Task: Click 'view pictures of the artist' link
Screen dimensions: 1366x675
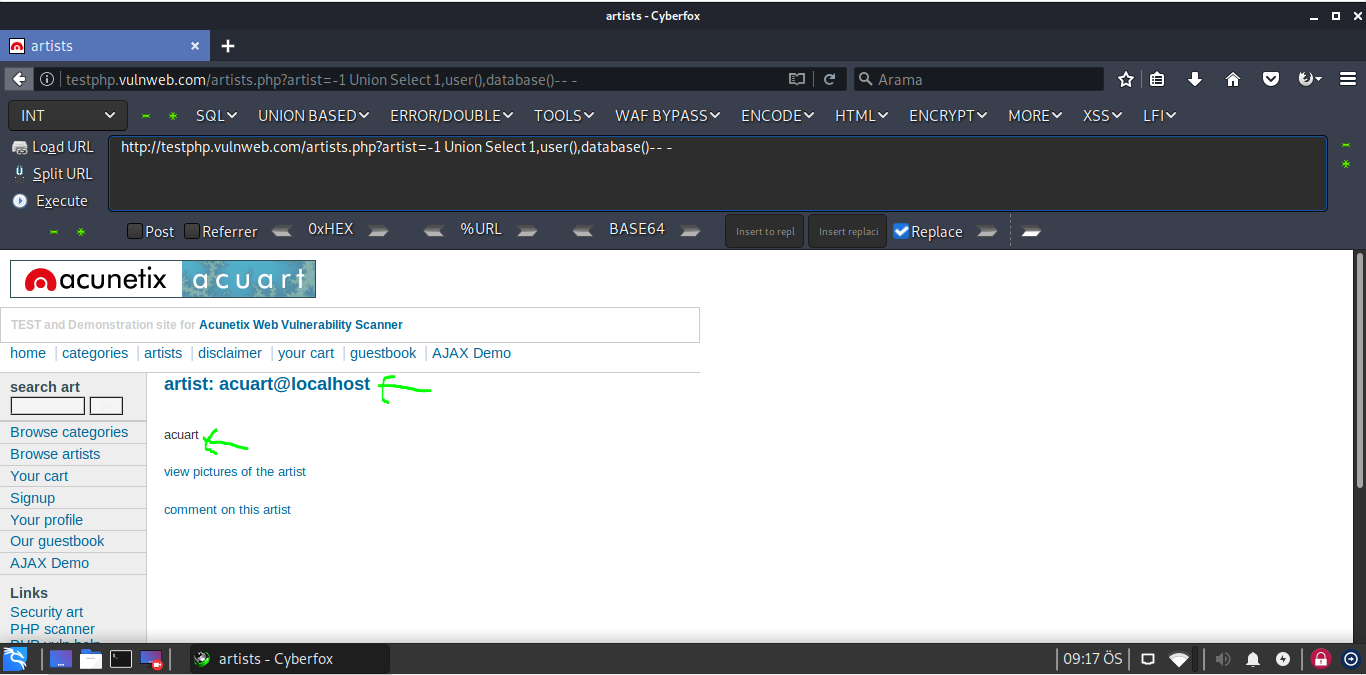Action: [x=235, y=472]
